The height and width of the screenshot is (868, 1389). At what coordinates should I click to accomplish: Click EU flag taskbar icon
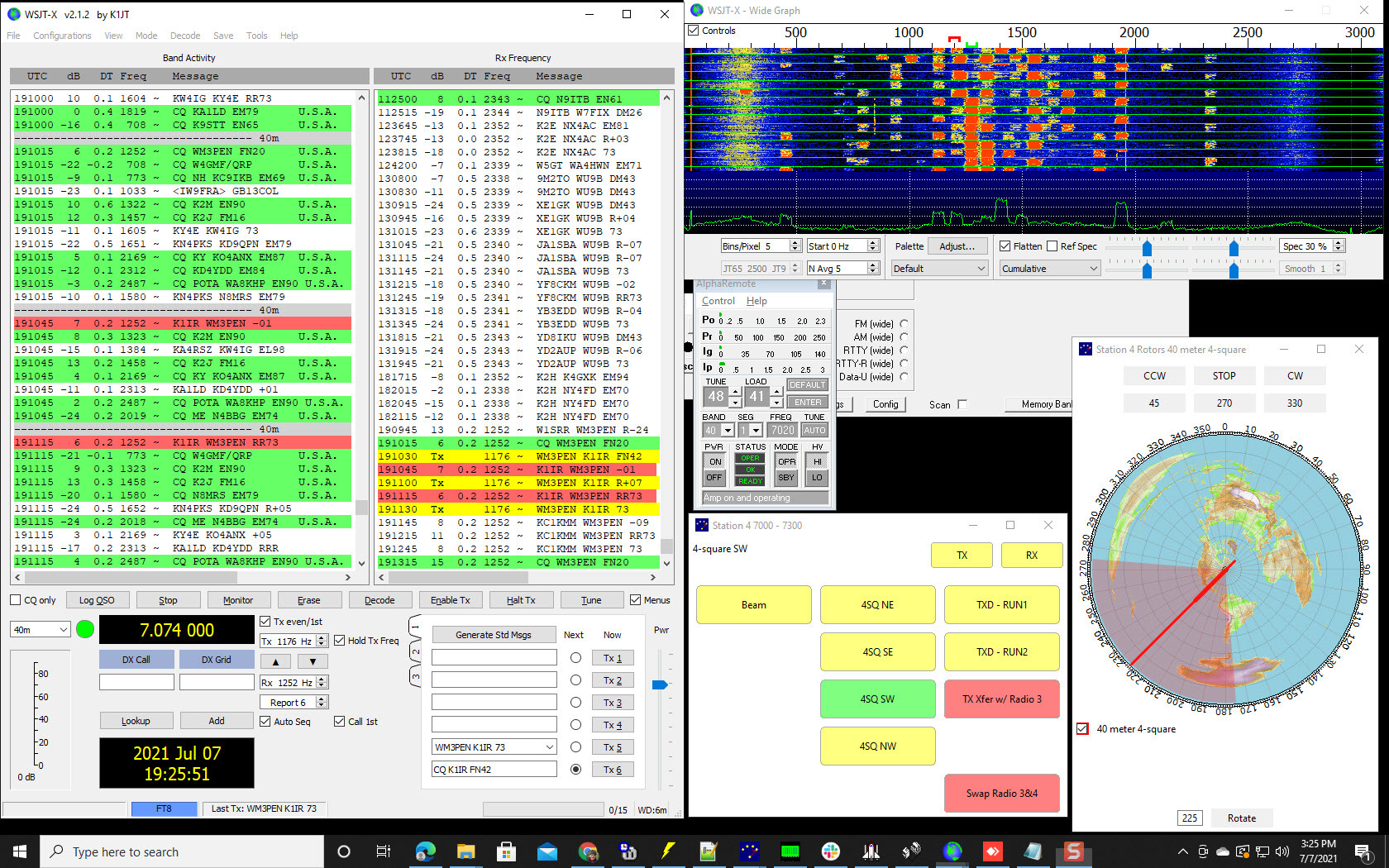[750, 851]
